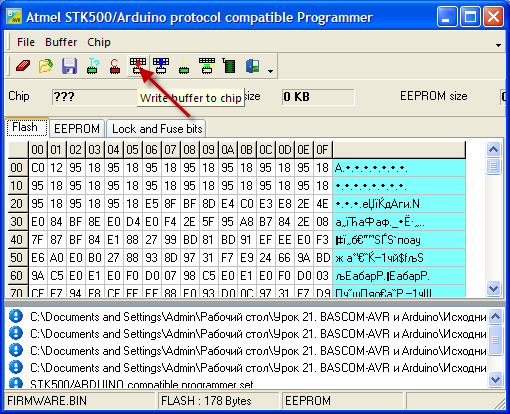This screenshot has width=510, height=414.
Task: Click the chip icon with yellow question mark
Action: (184, 66)
